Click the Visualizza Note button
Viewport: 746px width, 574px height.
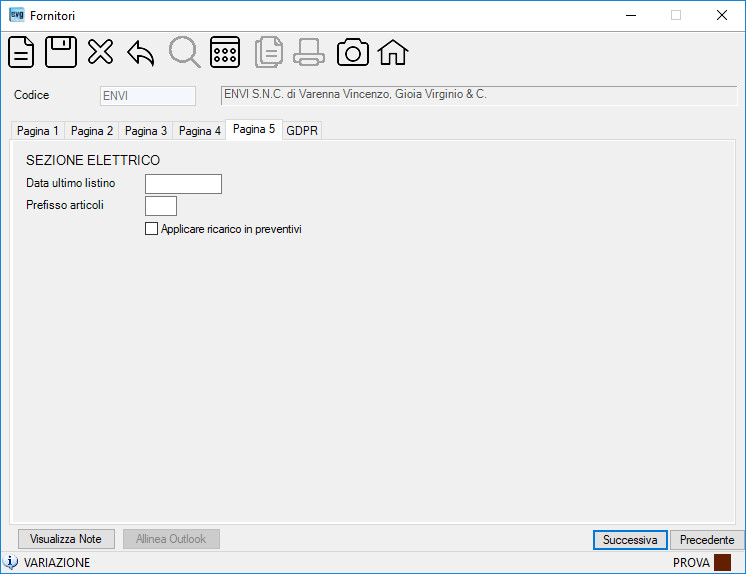(66, 539)
